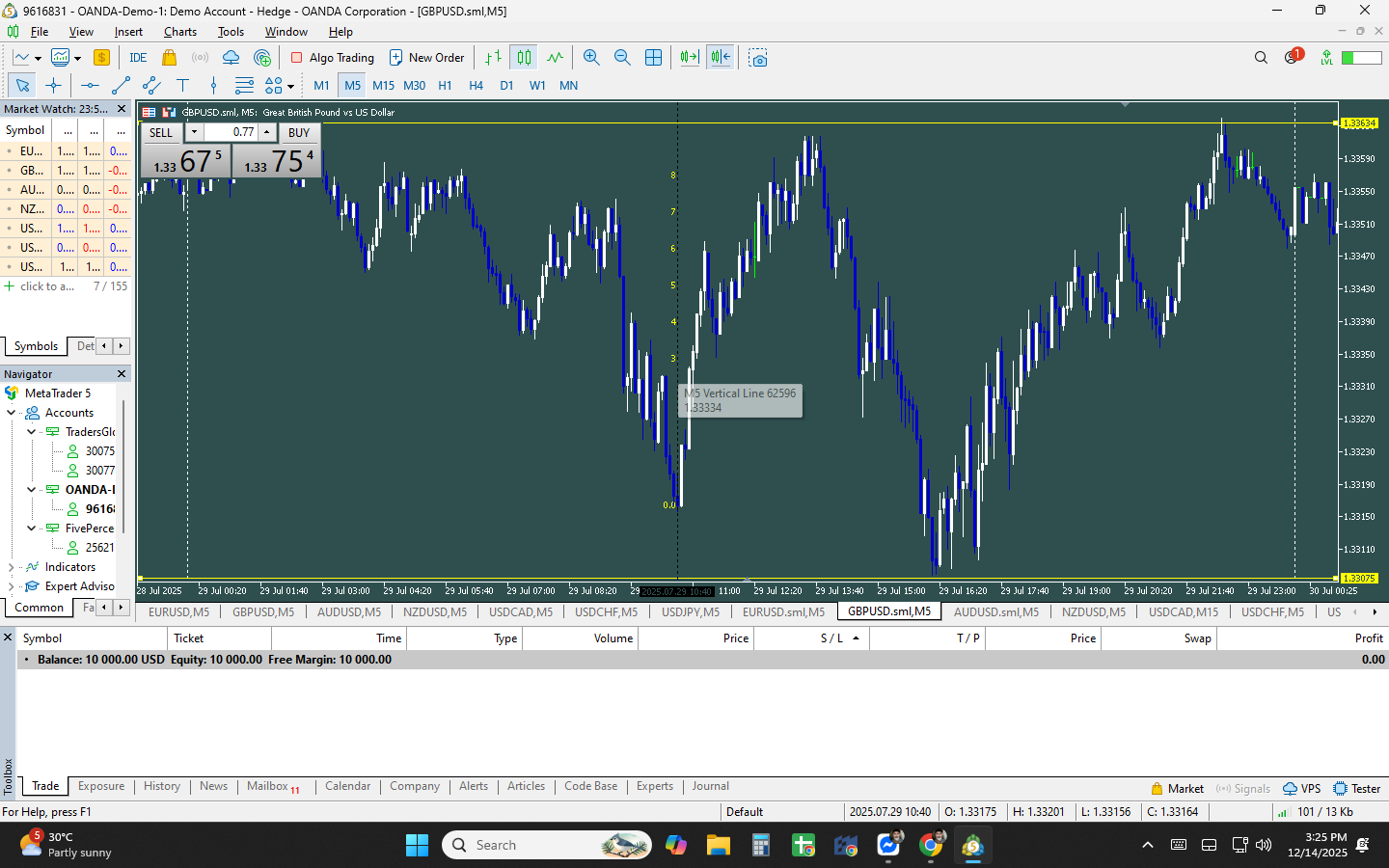This screenshot has width=1389, height=868.
Task: Switch to the USDJPY,M5 chart tab
Action: 691,611
